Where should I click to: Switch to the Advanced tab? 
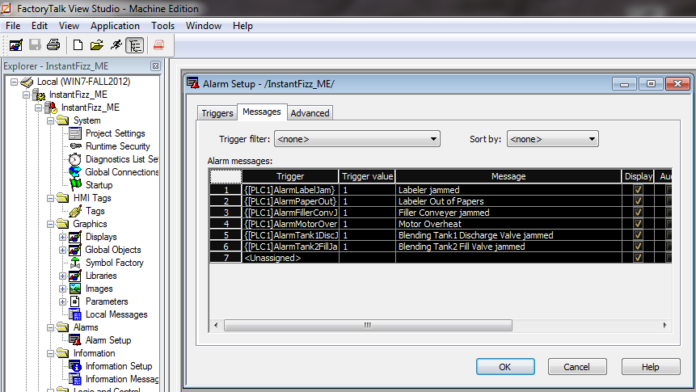tap(310, 113)
